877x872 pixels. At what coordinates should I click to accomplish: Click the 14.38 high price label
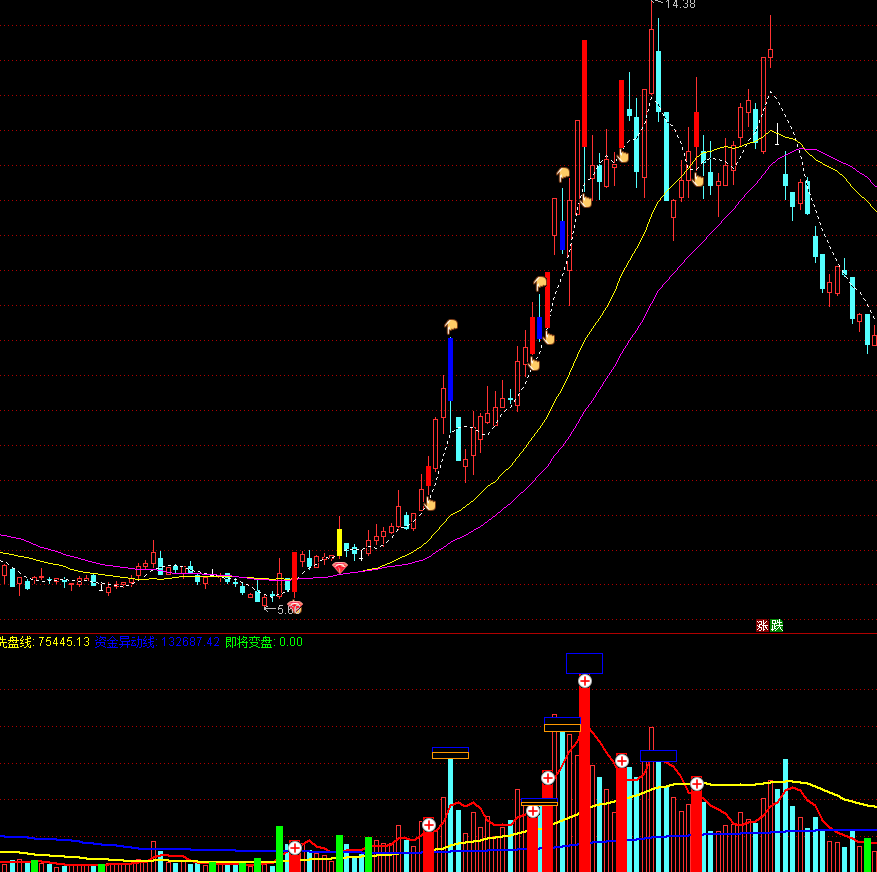click(x=680, y=5)
